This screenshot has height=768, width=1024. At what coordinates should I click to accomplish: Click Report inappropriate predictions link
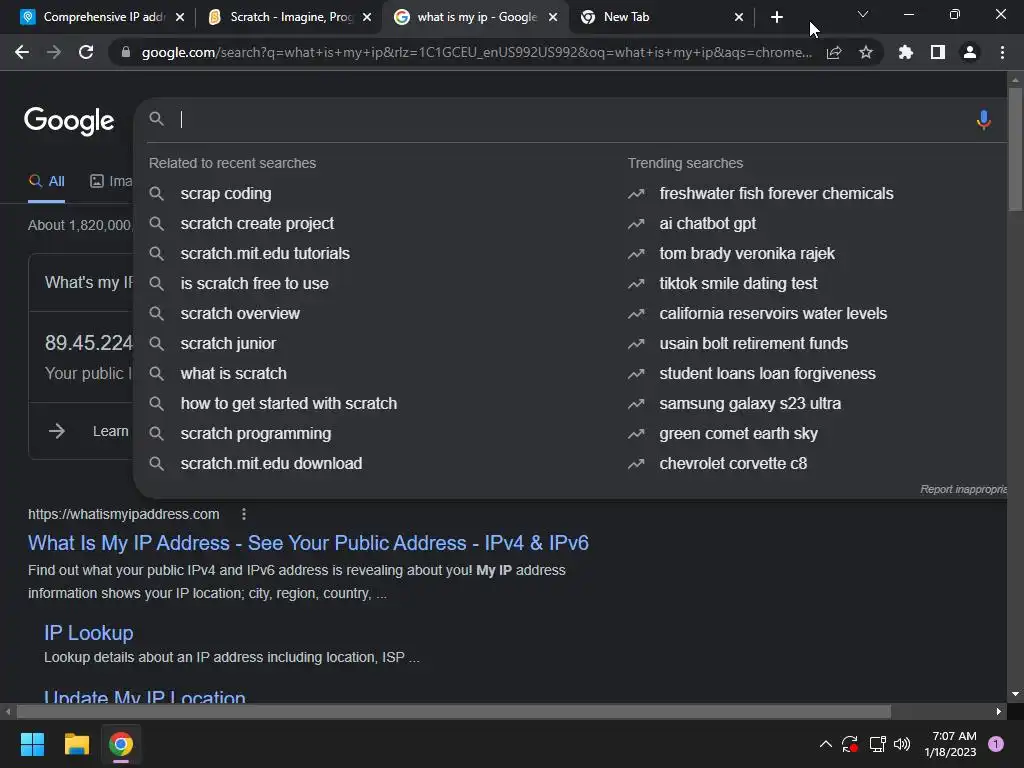963,490
